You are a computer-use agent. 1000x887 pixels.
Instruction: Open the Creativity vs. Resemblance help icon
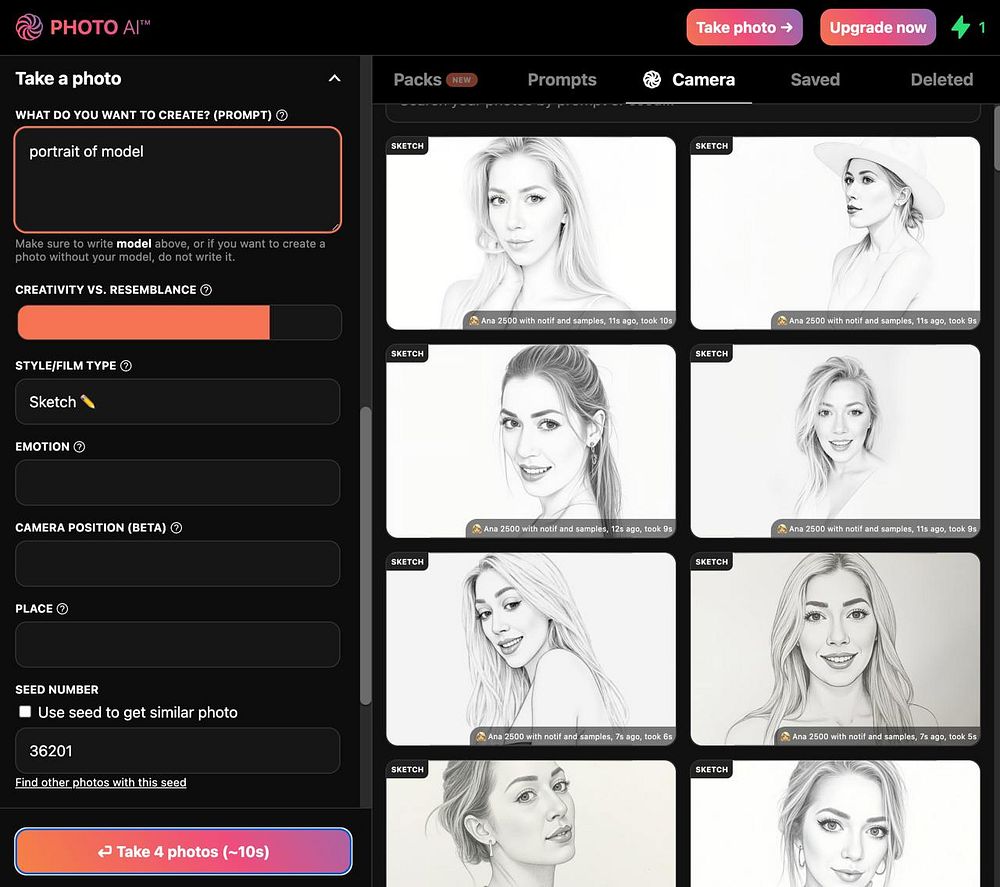206,290
